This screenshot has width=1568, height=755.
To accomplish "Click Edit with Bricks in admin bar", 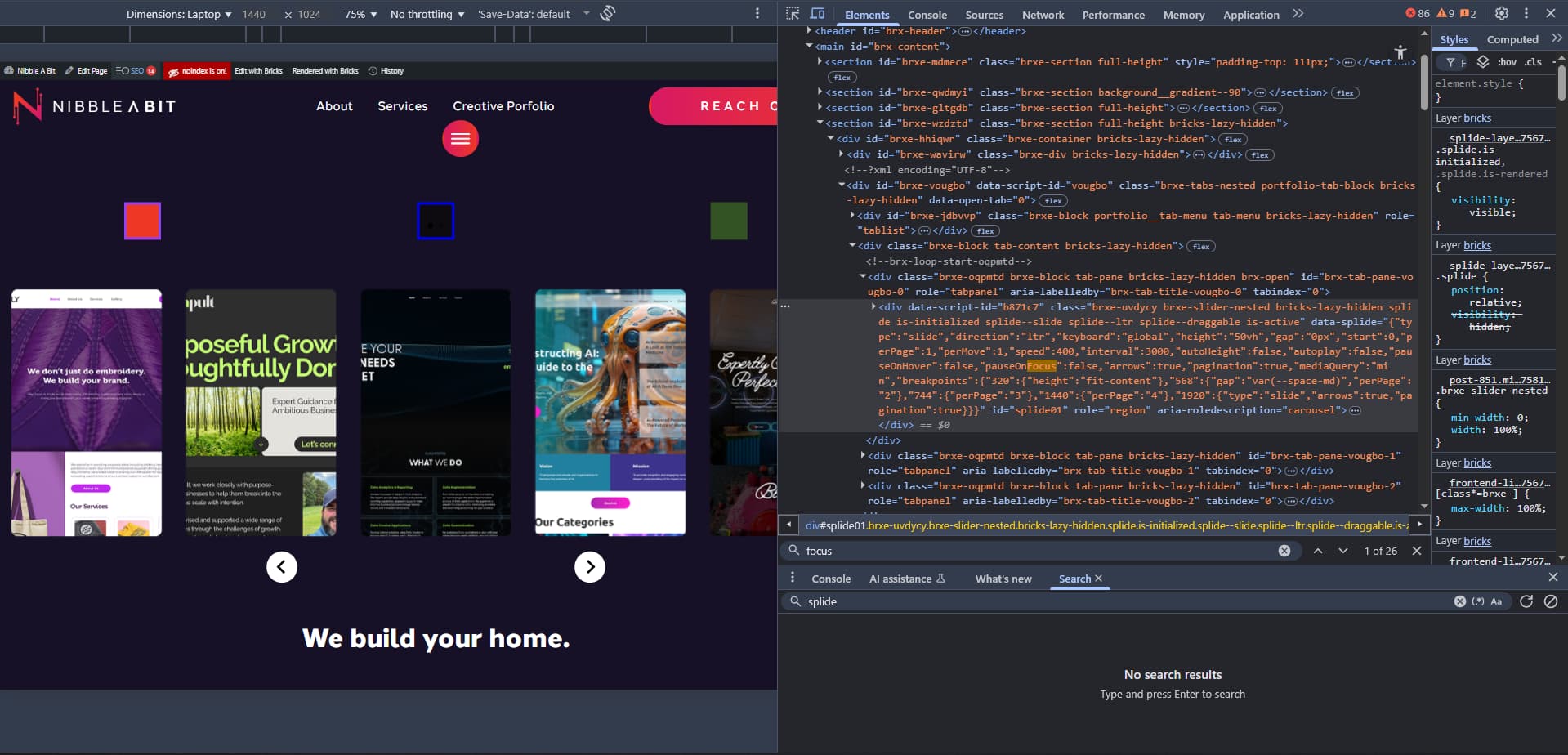I will pos(258,71).
